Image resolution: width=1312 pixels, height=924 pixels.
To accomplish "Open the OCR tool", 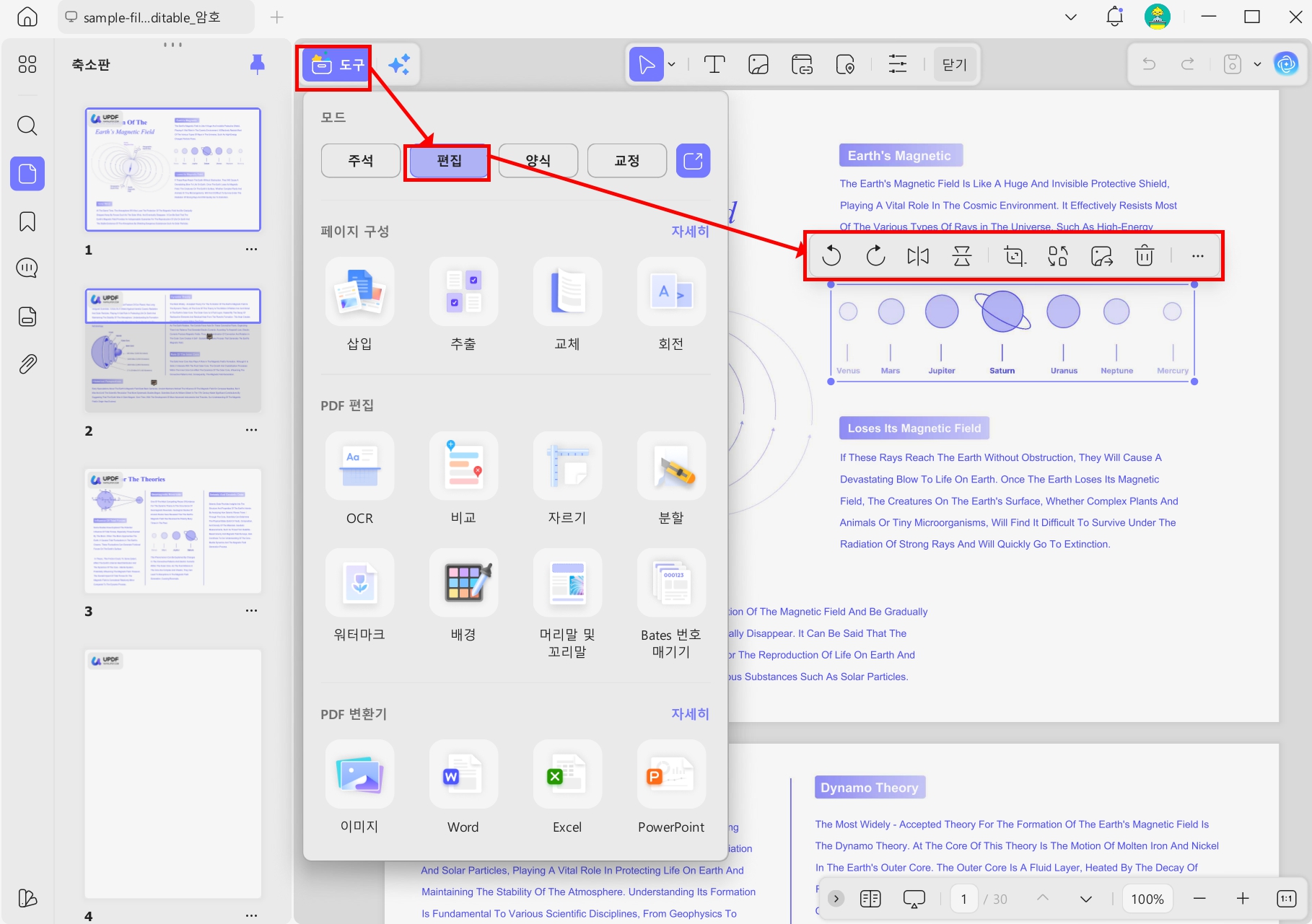I will pyautogui.click(x=359, y=466).
